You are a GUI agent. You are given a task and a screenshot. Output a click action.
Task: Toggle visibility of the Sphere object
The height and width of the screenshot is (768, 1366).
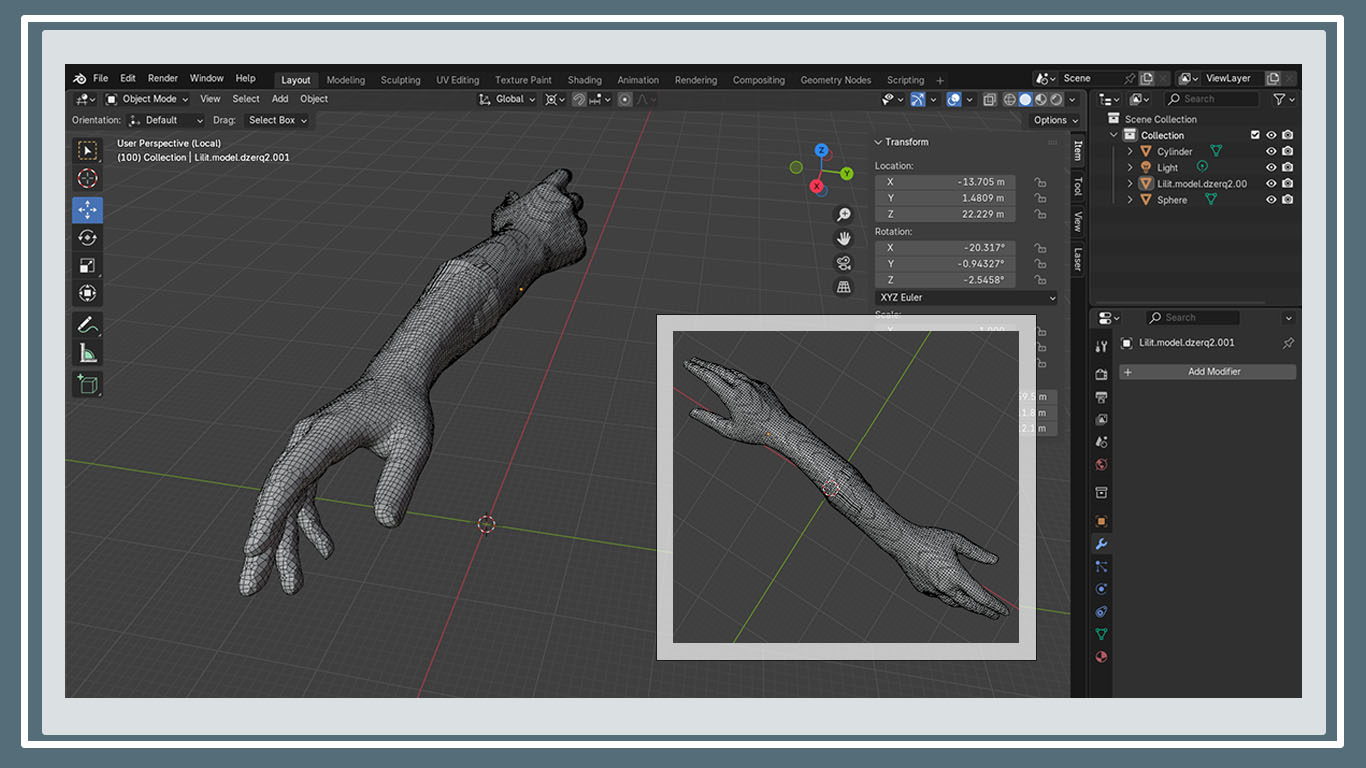tap(1271, 200)
